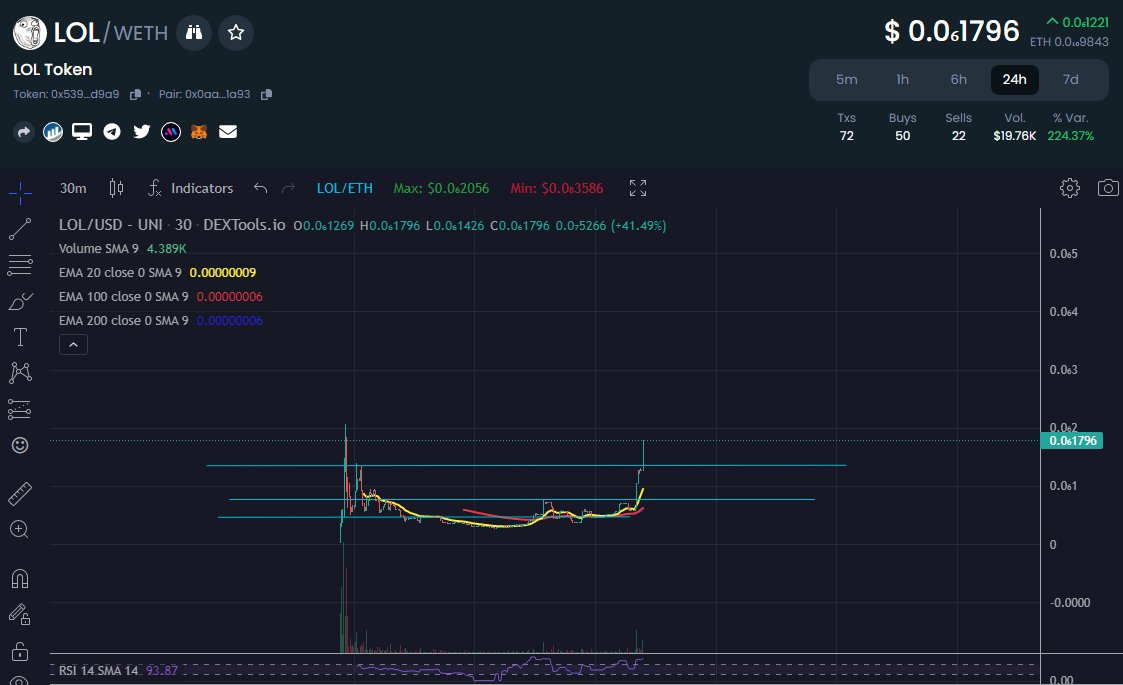Image resolution: width=1123 pixels, height=685 pixels.
Task: Click the purple round logo icon
Action: 170,132
